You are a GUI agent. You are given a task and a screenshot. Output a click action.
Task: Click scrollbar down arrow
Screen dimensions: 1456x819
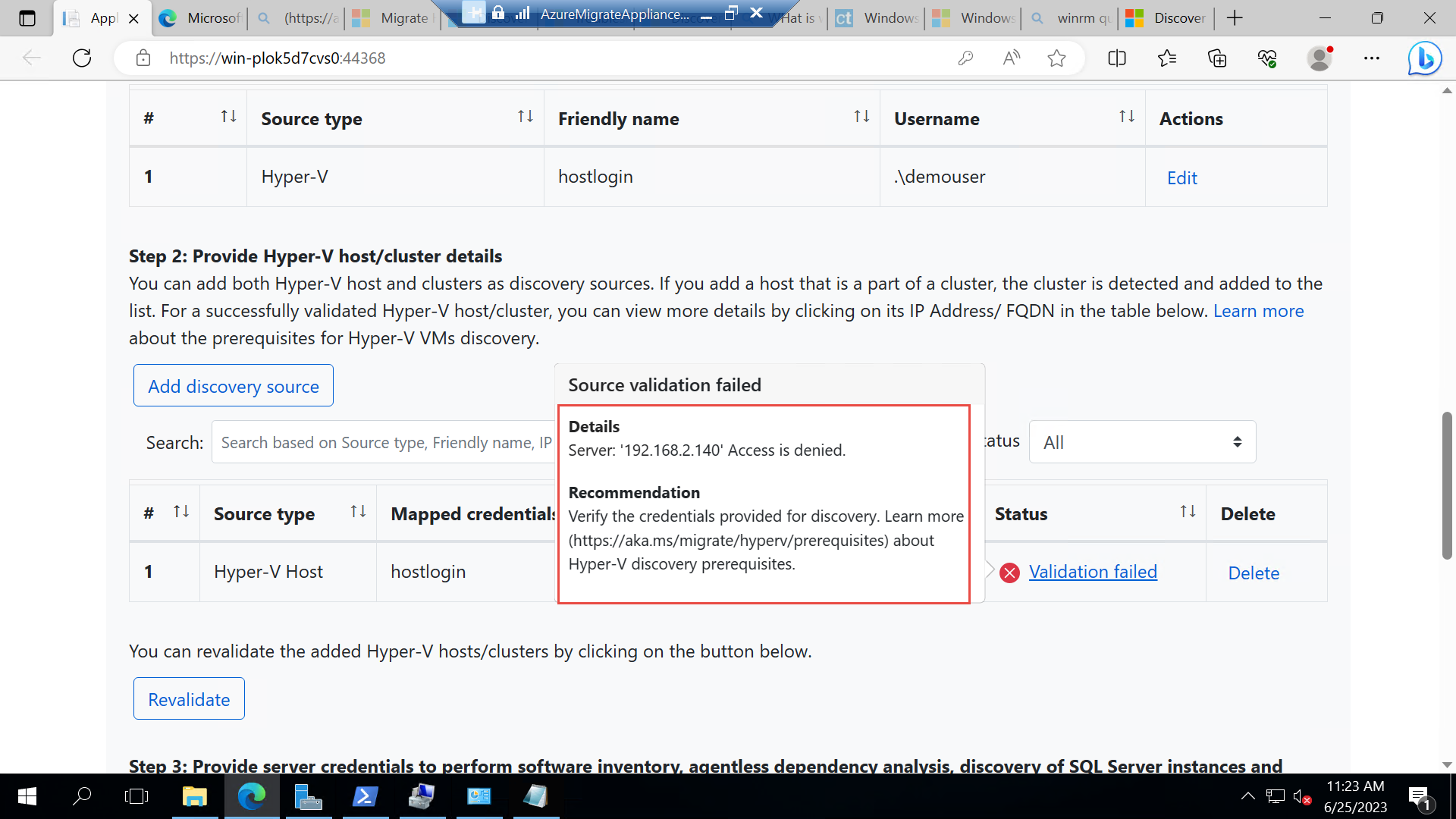pyautogui.click(x=1447, y=765)
